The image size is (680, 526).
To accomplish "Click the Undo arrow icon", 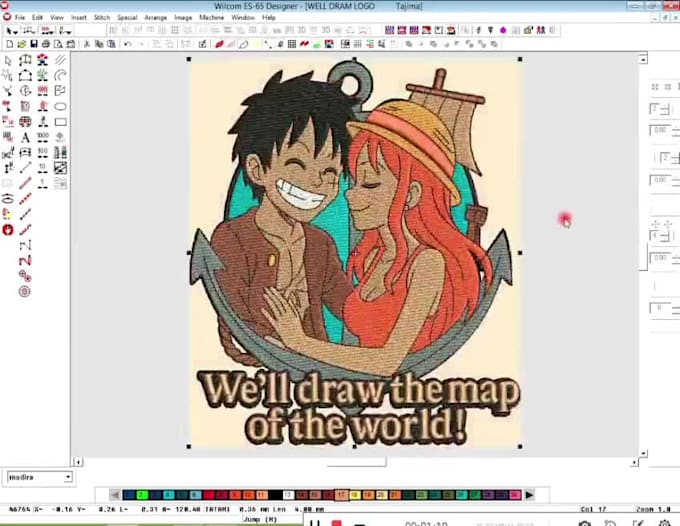I will coord(128,44).
